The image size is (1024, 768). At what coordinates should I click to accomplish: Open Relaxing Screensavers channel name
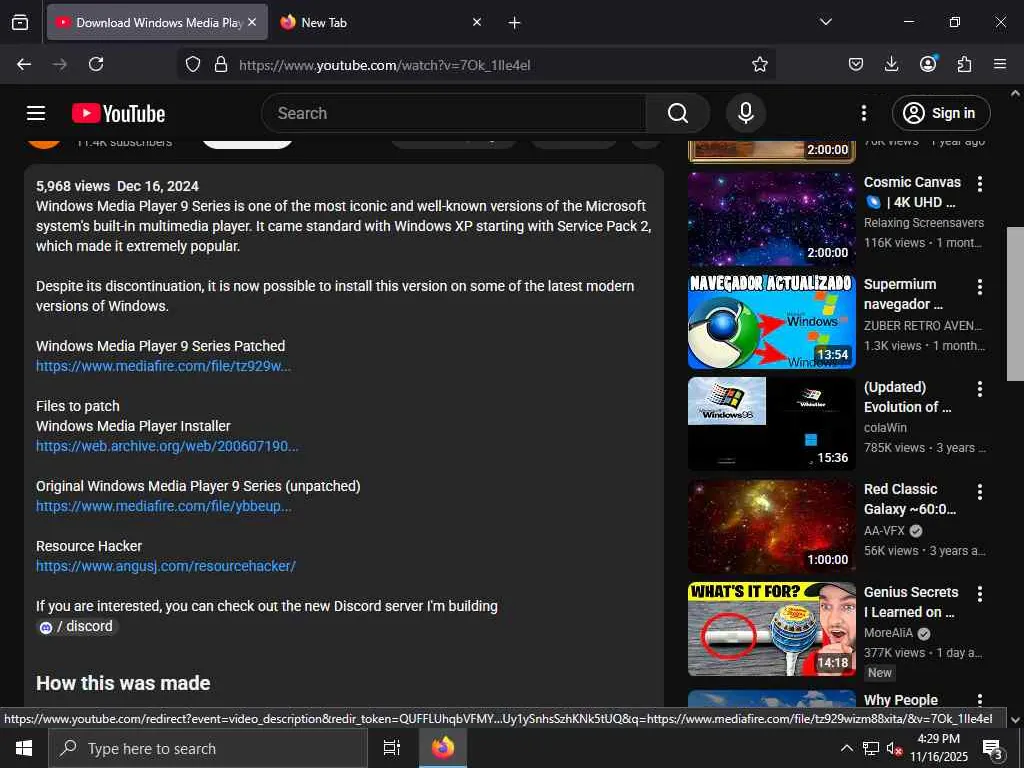(x=923, y=223)
